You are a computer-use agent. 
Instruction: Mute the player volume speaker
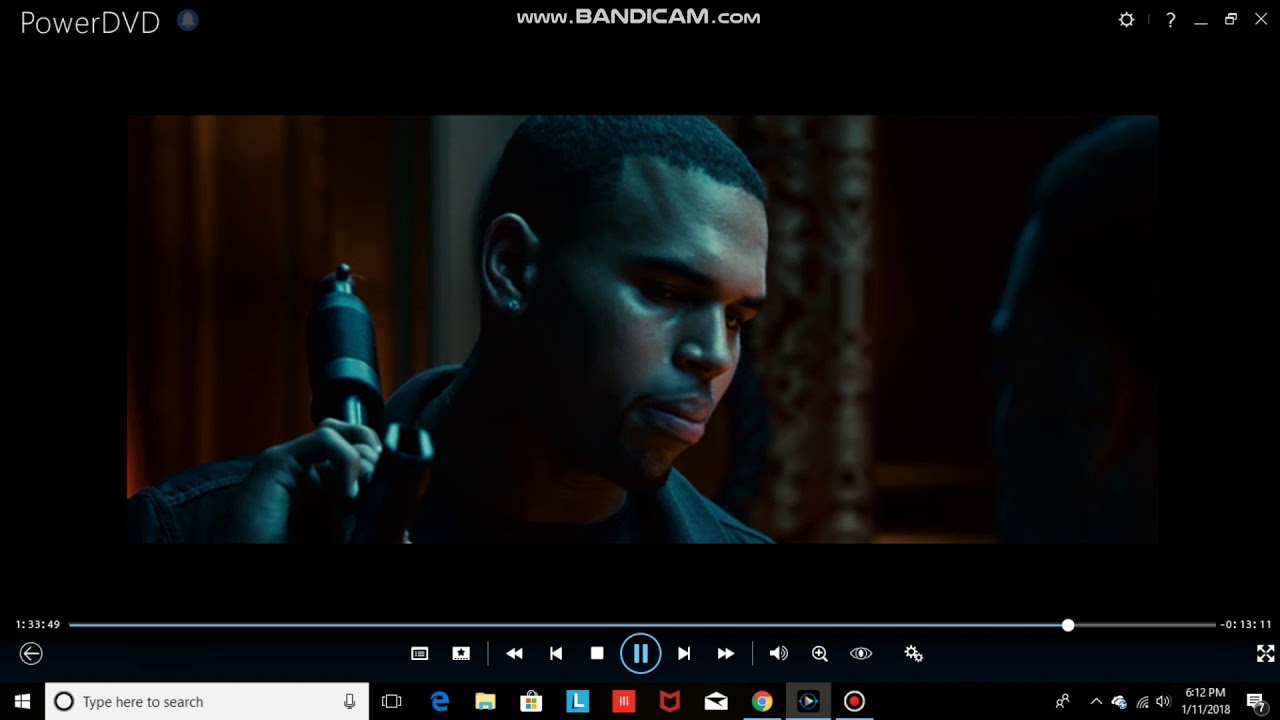coord(778,653)
